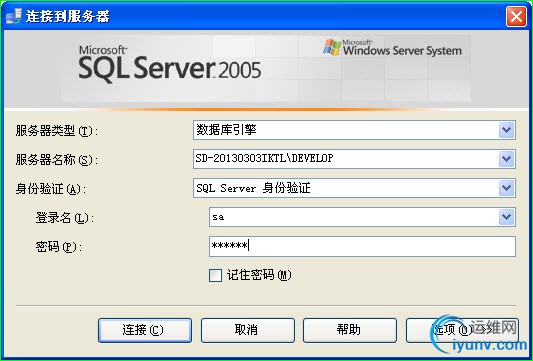Click the 密码(P) label
Screen dimensions: 533x361
[x=59, y=247]
